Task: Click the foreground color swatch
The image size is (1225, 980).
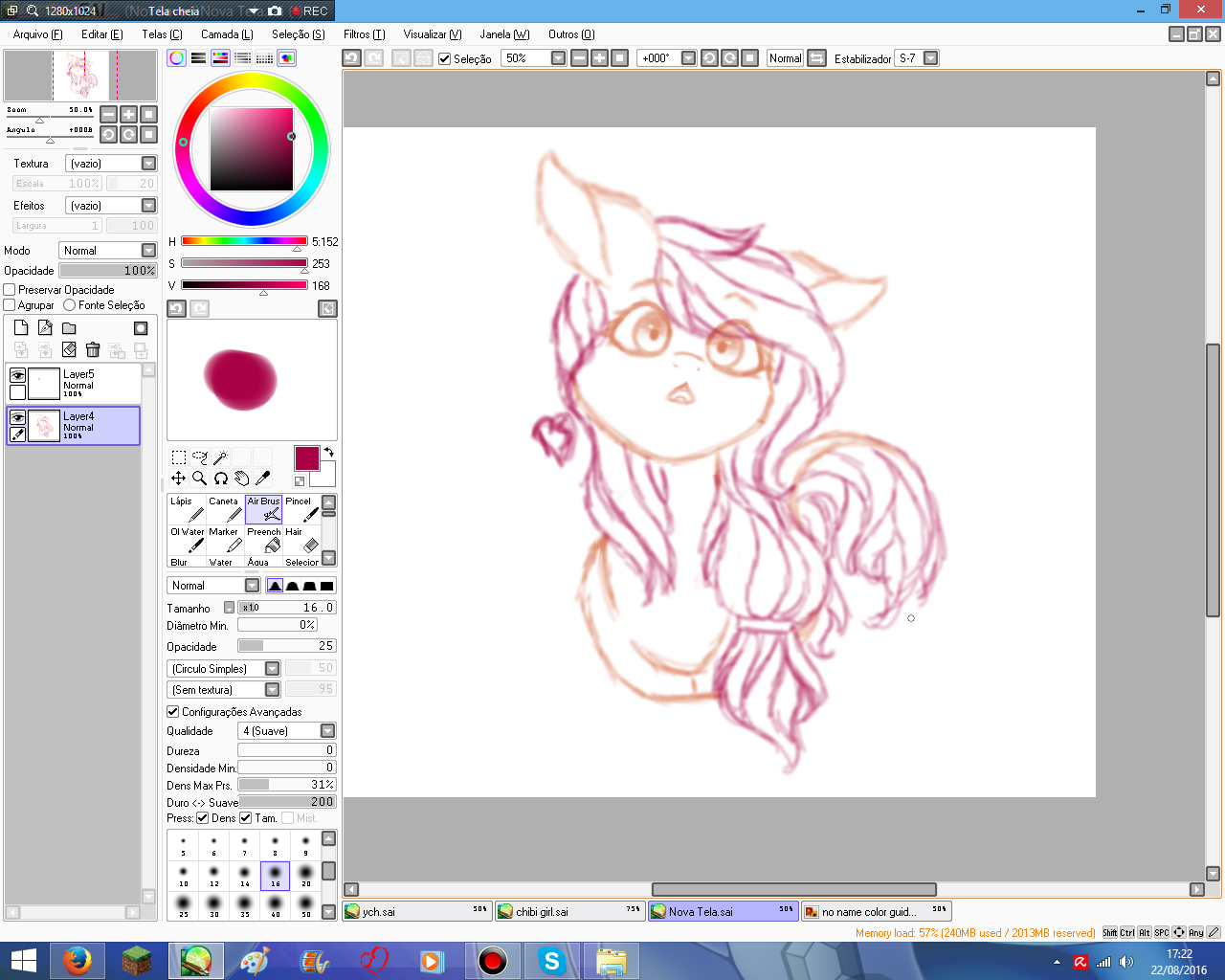Action: tap(306, 457)
